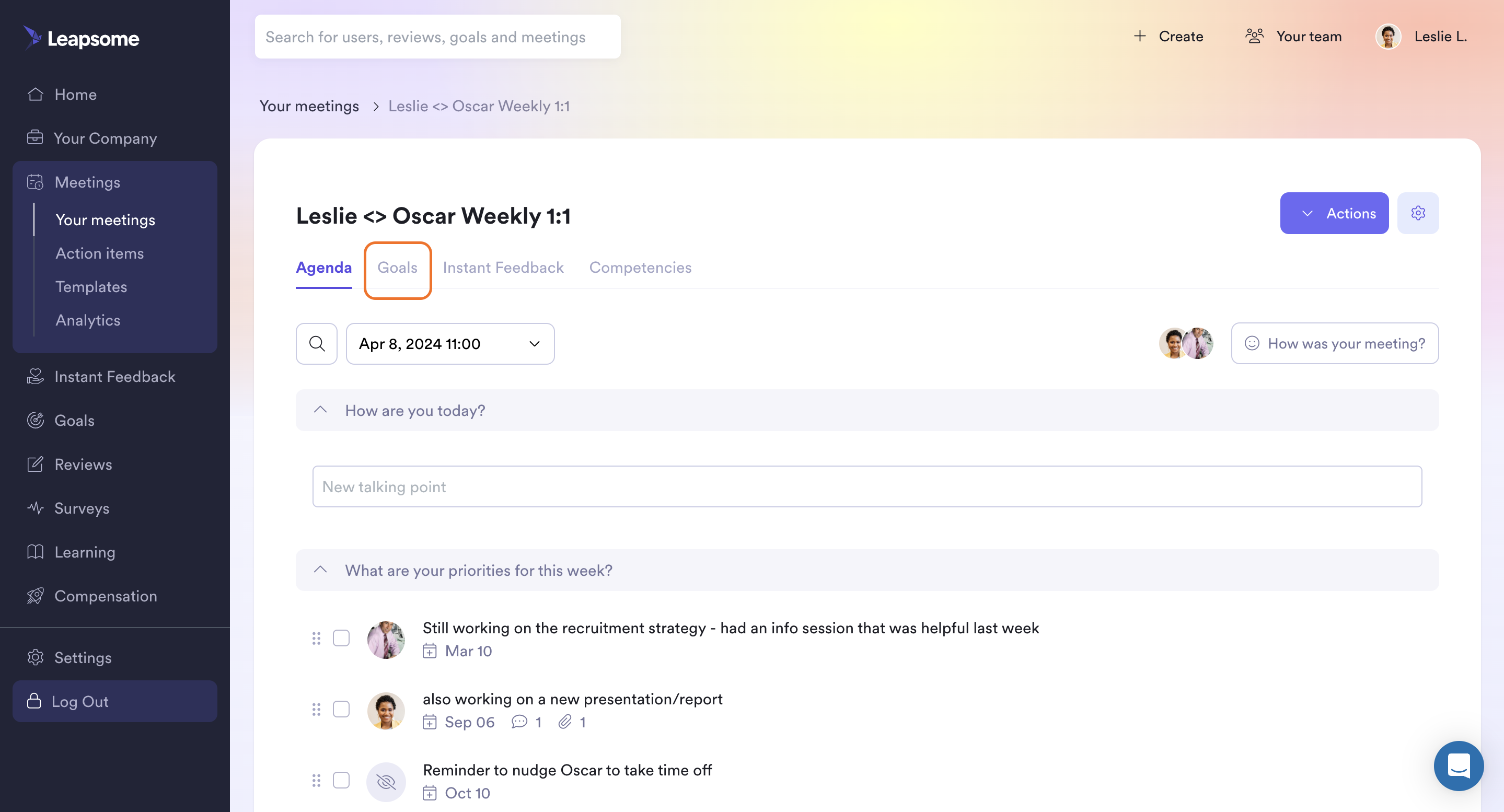Open the Apr 8, 2024 11:00 date dropdown
The height and width of the screenshot is (812, 1504).
tap(449, 344)
